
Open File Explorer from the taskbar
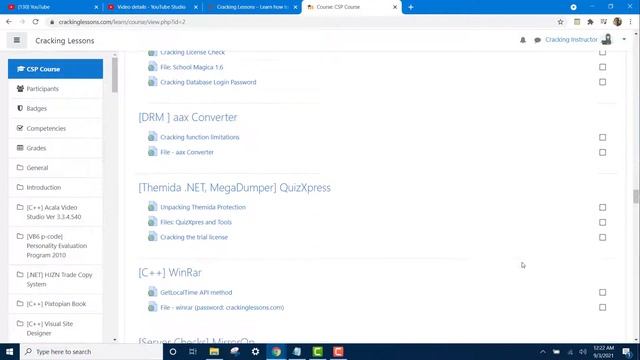tap(214, 351)
